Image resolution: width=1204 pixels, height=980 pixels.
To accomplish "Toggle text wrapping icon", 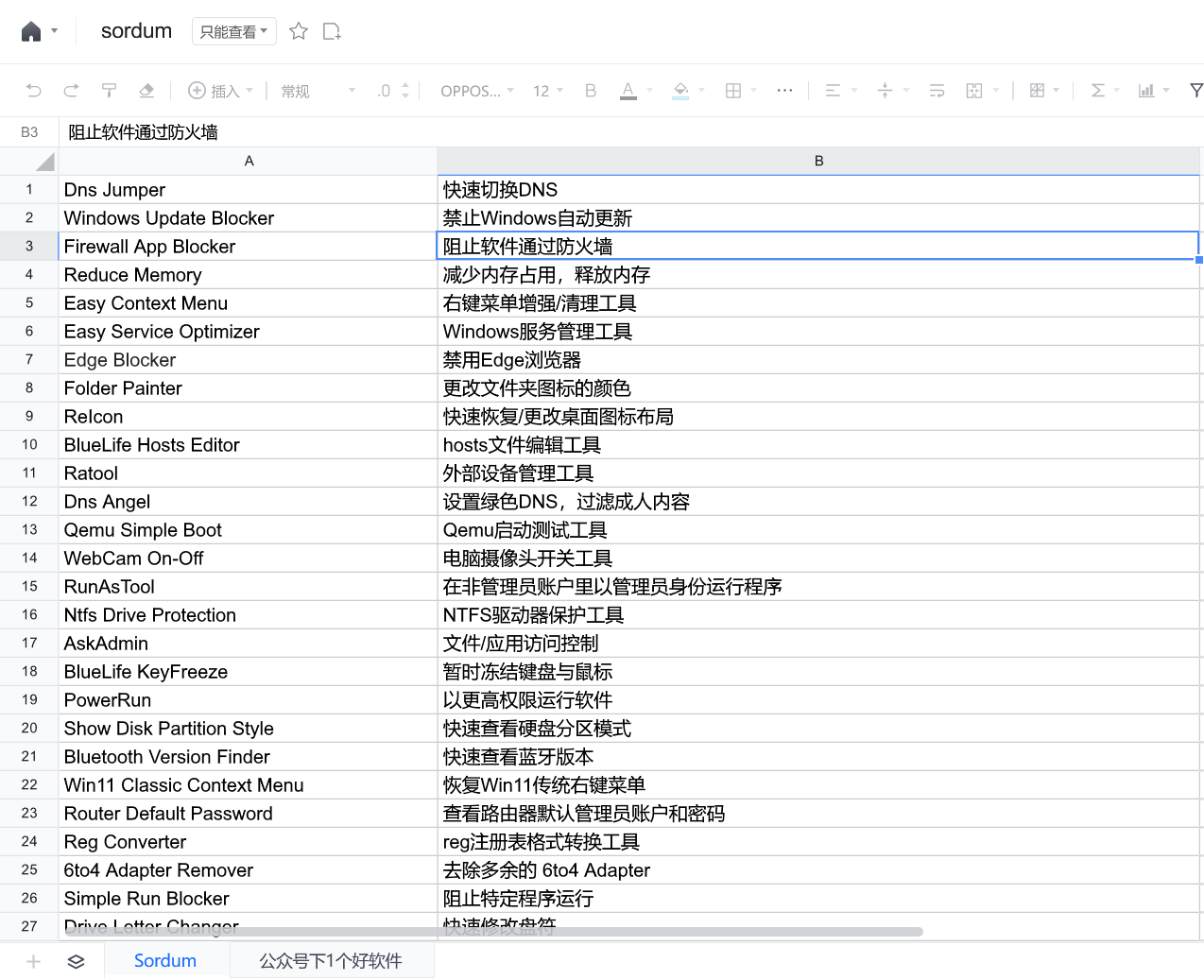I will [937, 91].
